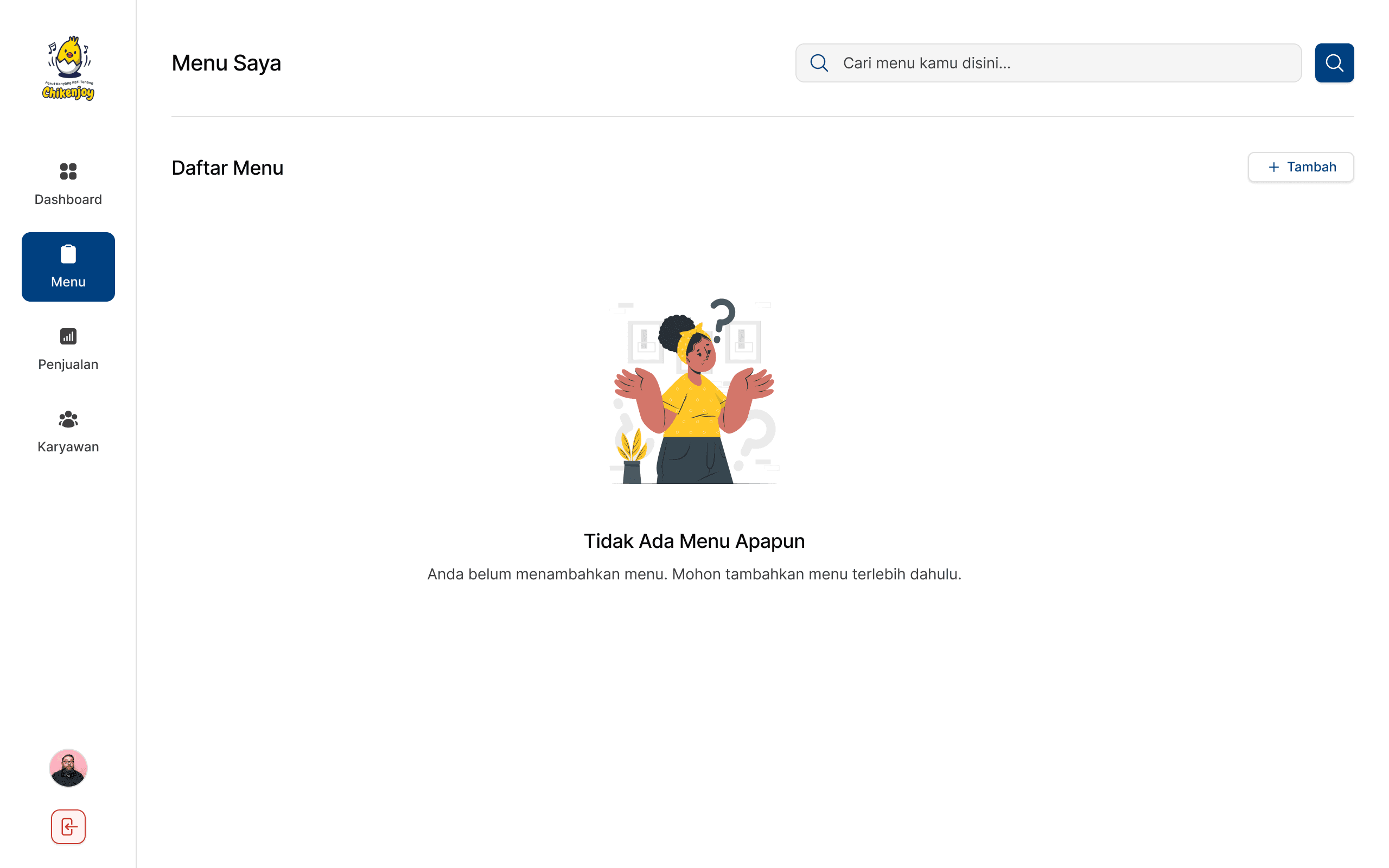Screen dimensions: 1389x868
Task: Select the Penjualan label in sidebar
Action: click(x=68, y=365)
